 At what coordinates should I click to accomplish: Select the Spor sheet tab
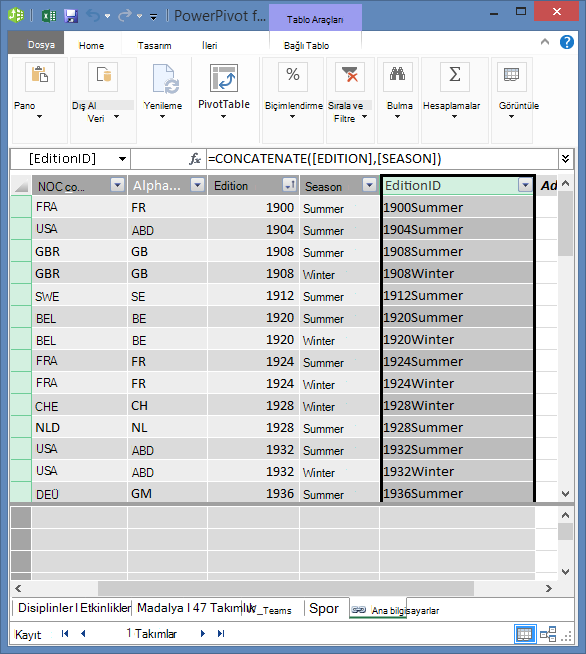[x=324, y=609]
